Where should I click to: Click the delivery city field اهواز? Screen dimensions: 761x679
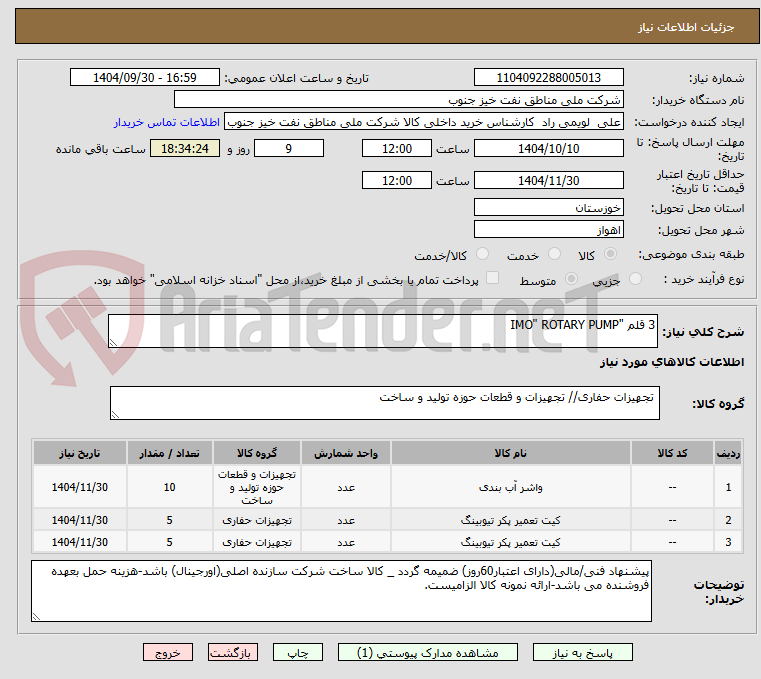tap(548, 230)
